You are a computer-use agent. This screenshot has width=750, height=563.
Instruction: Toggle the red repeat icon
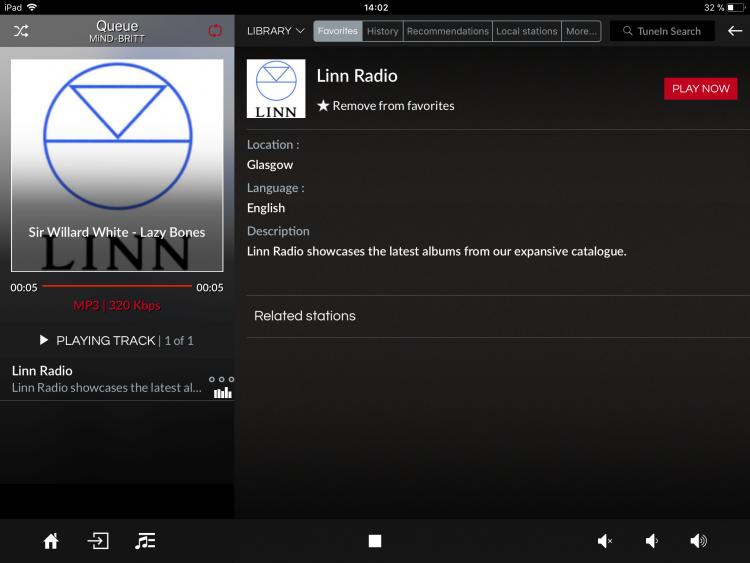coord(215,31)
